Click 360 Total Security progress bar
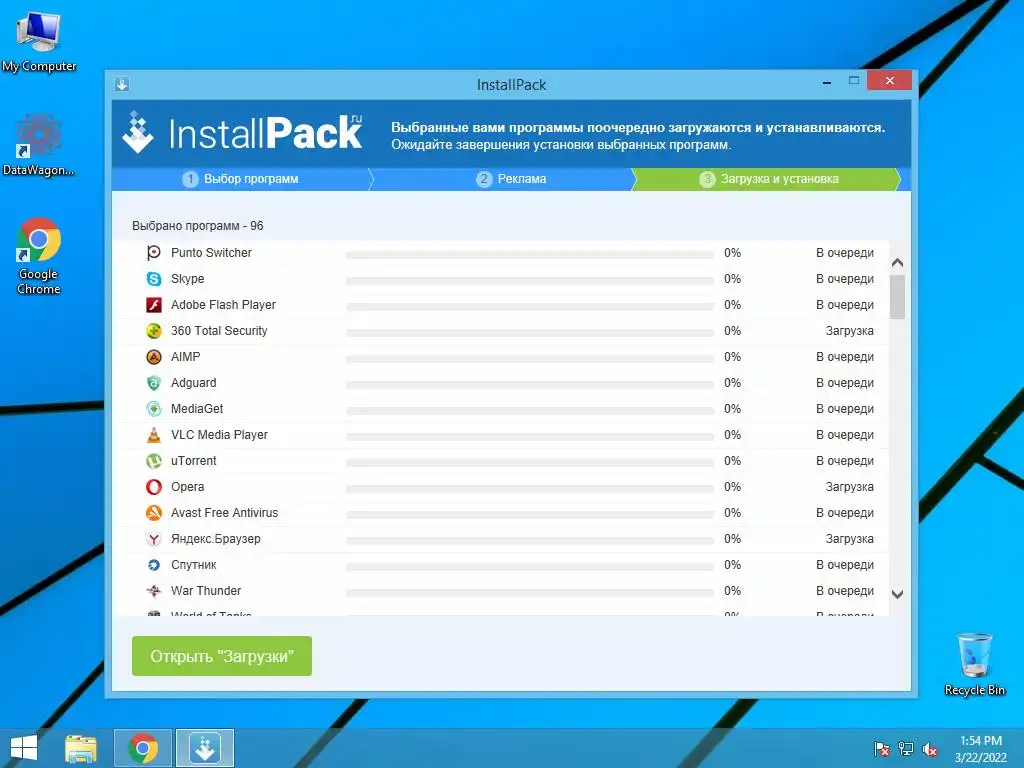Screen dimensions: 1024x768 (x=530, y=333)
